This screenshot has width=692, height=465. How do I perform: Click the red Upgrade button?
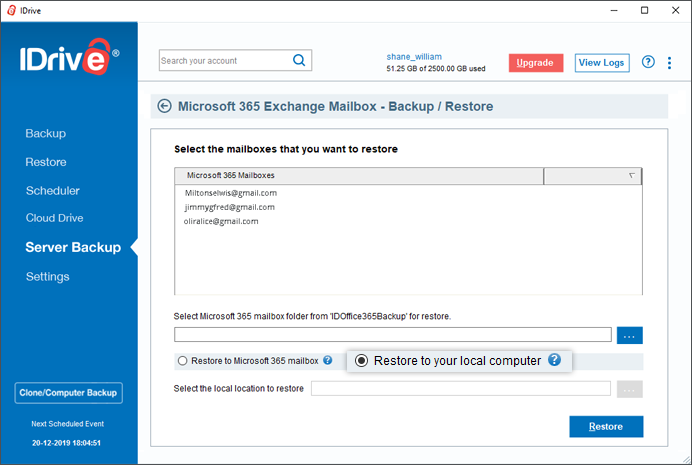point(536,63)
